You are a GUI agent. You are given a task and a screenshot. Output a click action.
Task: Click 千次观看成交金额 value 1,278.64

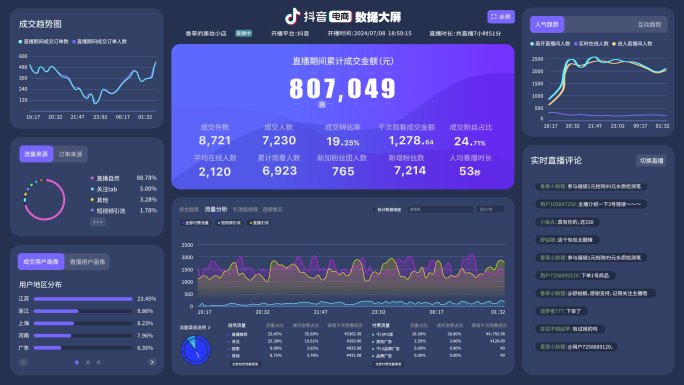click(x=411, y=140)
